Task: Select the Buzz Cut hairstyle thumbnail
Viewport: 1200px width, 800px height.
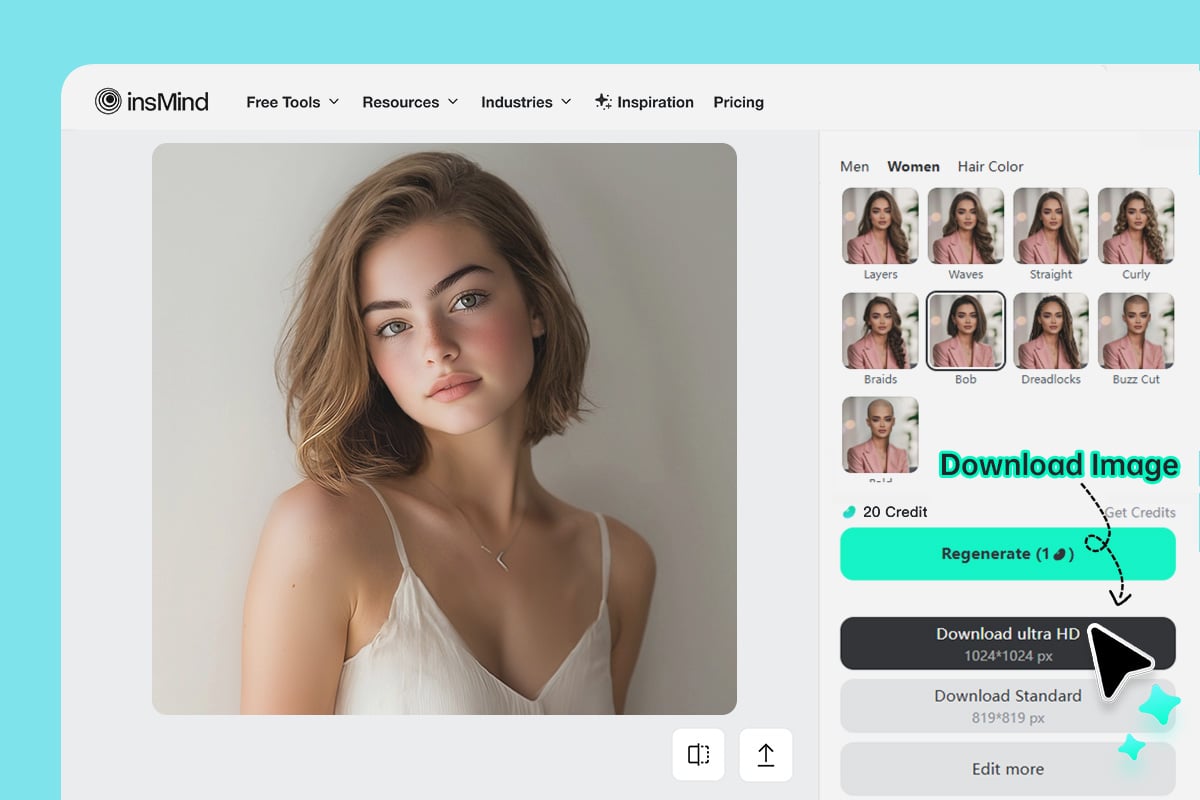Action: (x=1136, y=331)
